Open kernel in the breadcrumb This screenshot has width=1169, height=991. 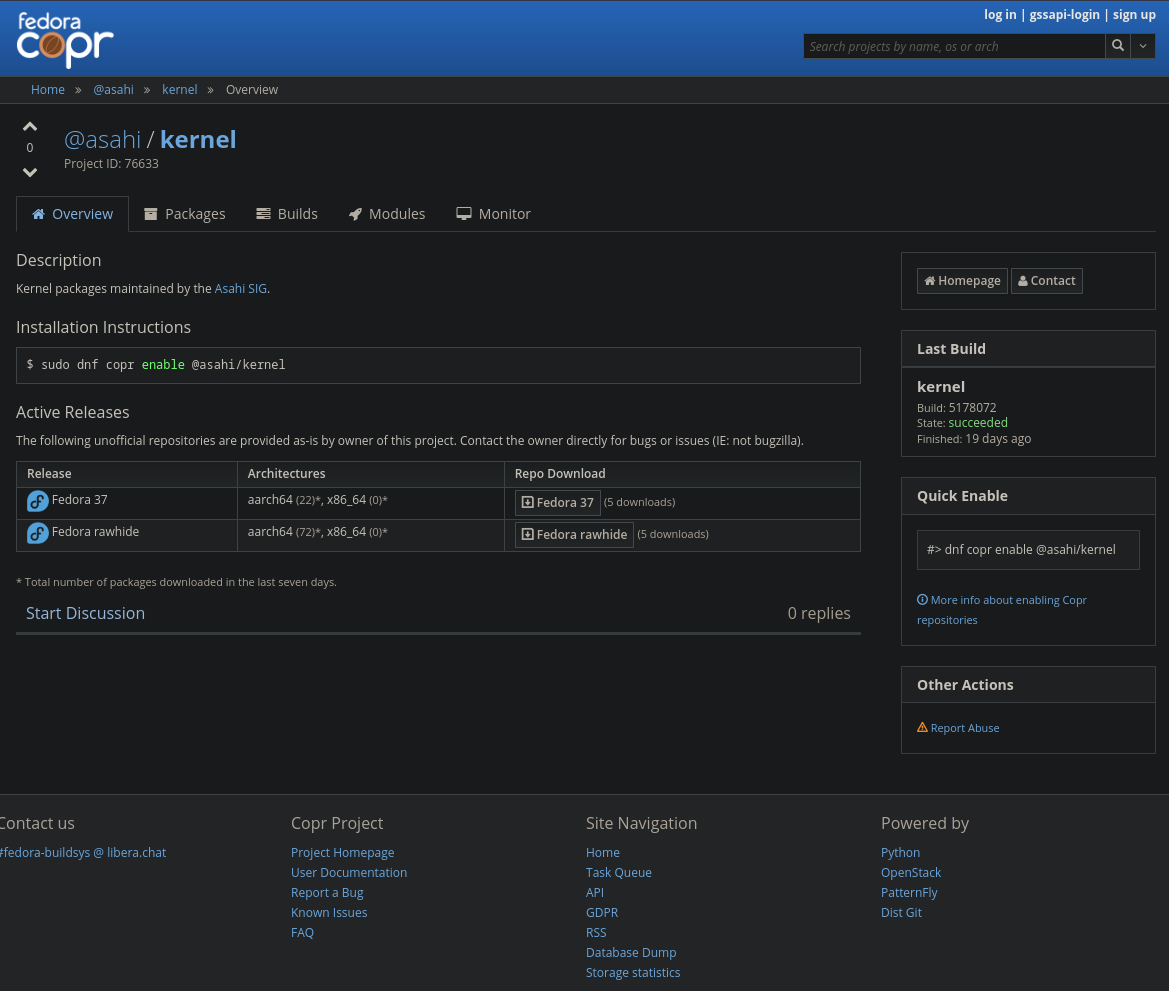180,89
